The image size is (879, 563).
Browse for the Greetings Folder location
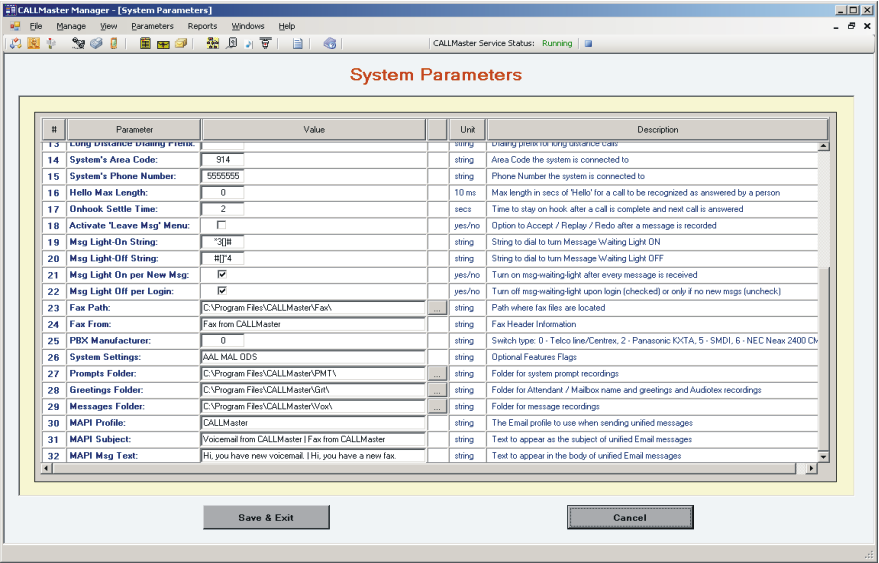point(437,390)
